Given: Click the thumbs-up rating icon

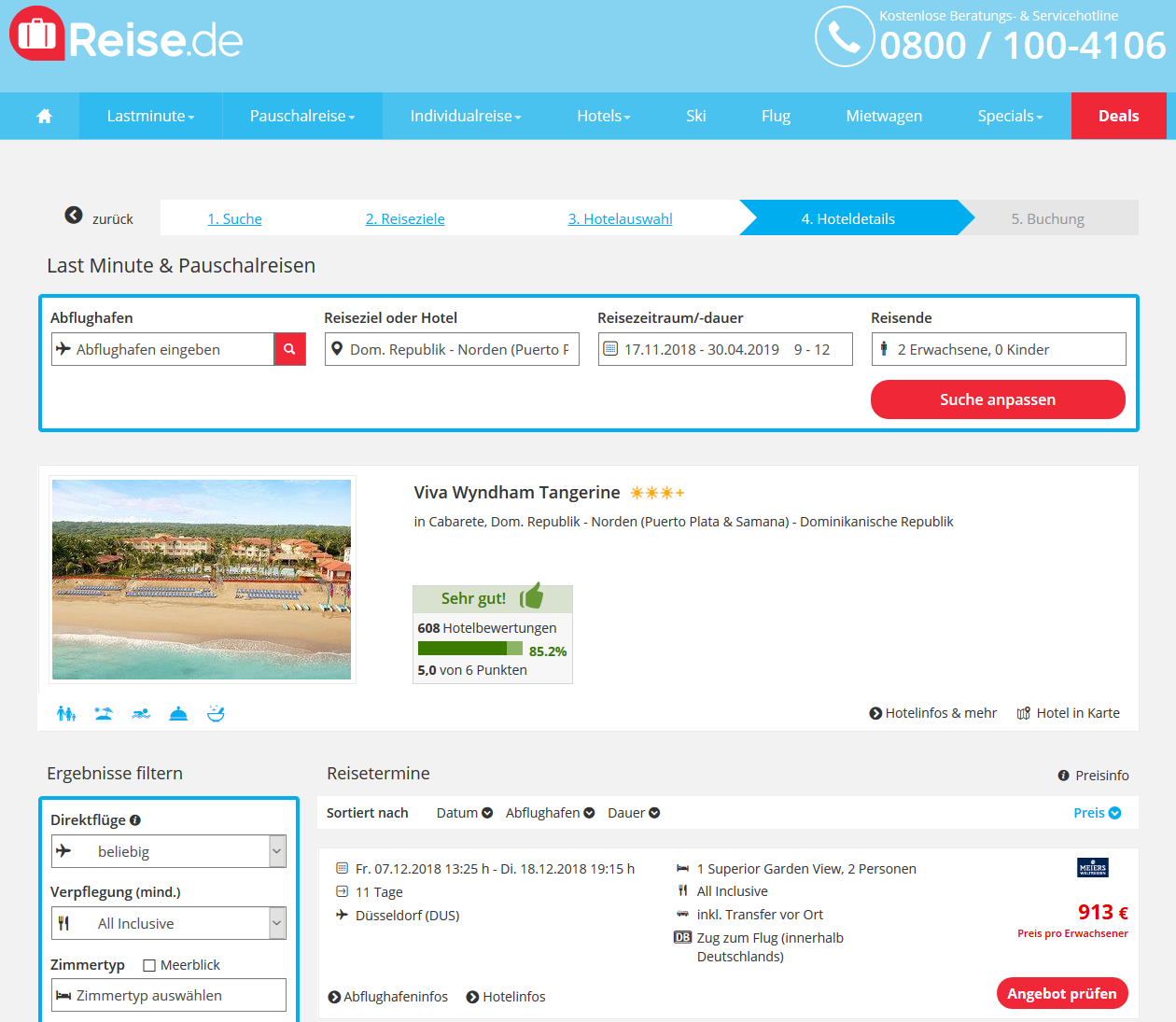Looking at the screenshot, I should (x=532, y=595).
